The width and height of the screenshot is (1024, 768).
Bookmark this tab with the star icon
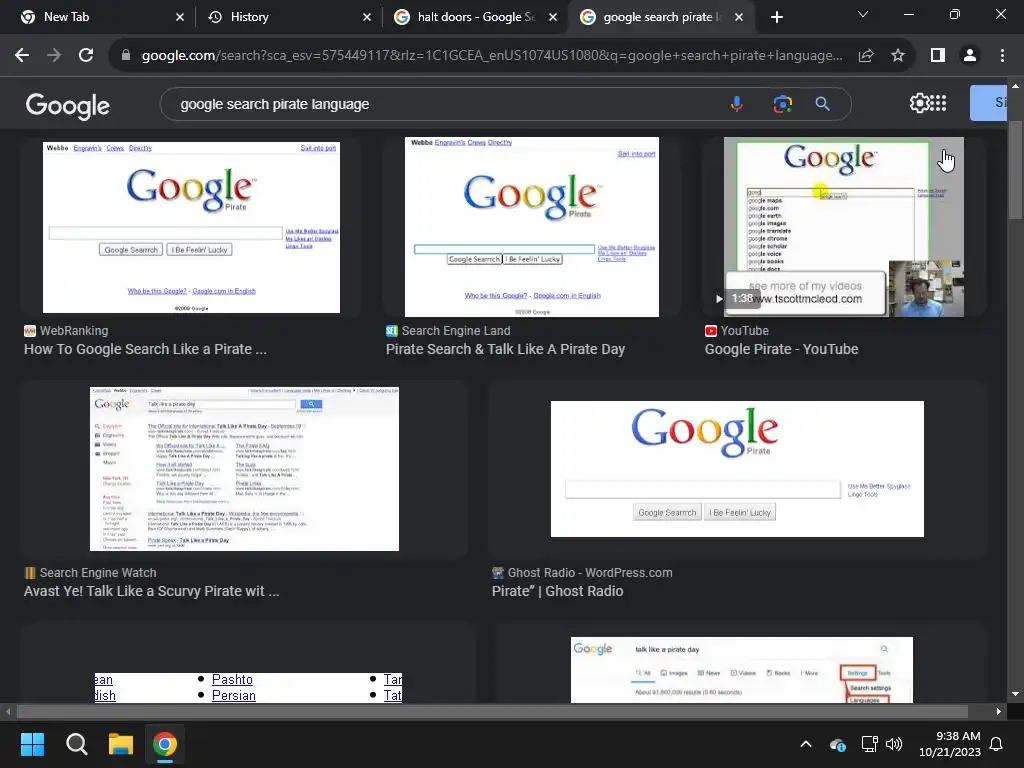point(898,56)
